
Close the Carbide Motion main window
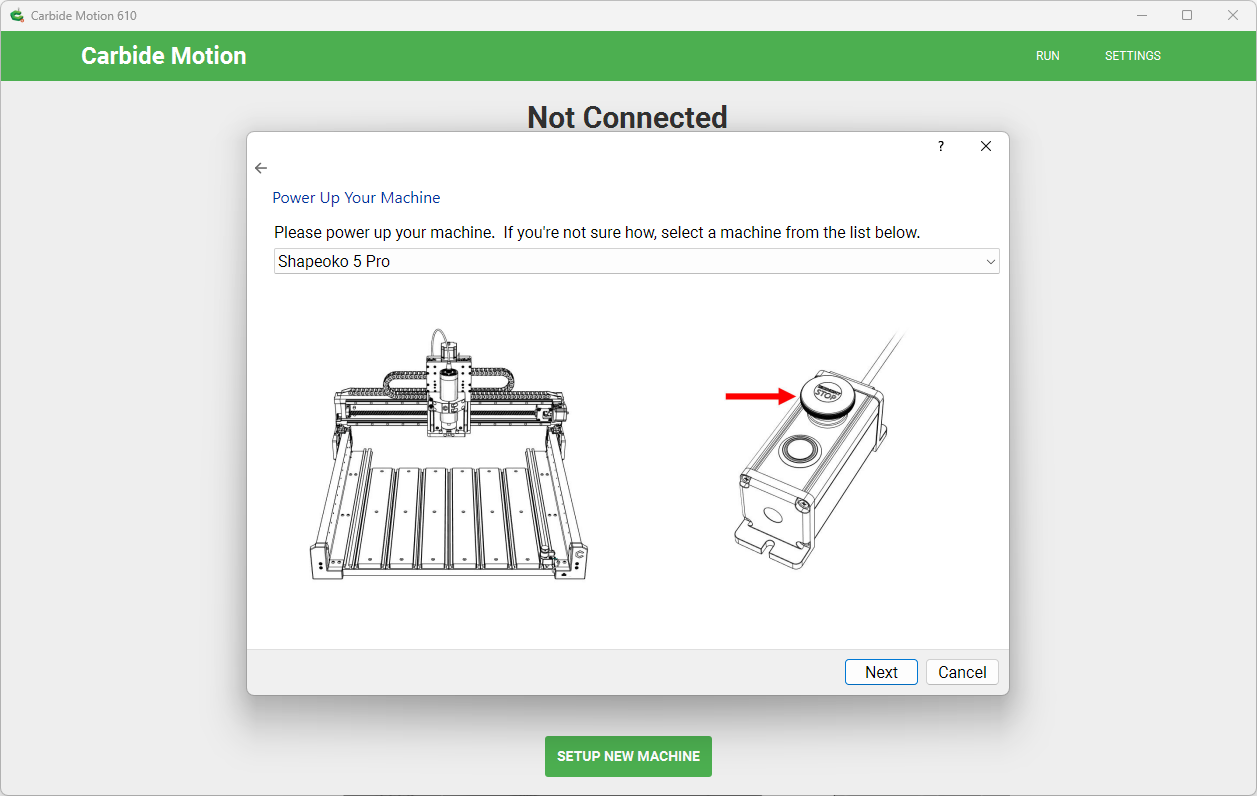[x=1233, y=15]
